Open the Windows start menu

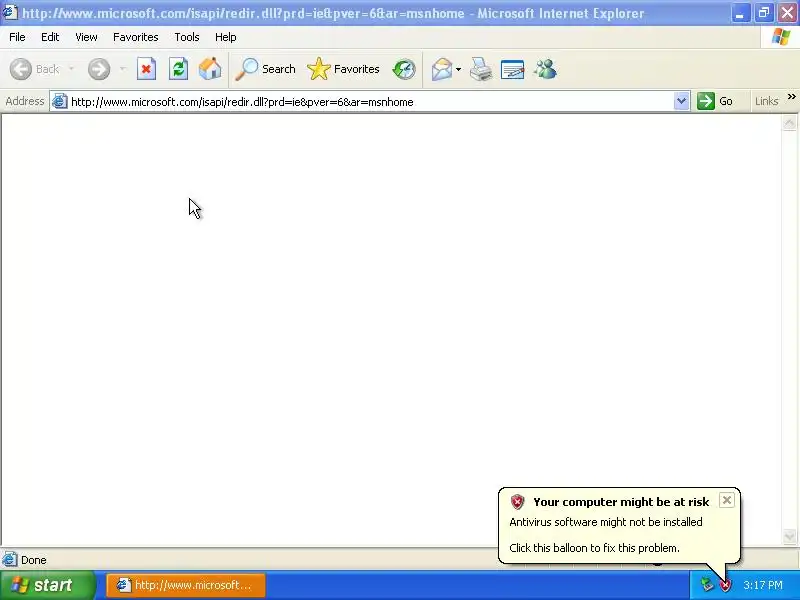tap(47, 585)
